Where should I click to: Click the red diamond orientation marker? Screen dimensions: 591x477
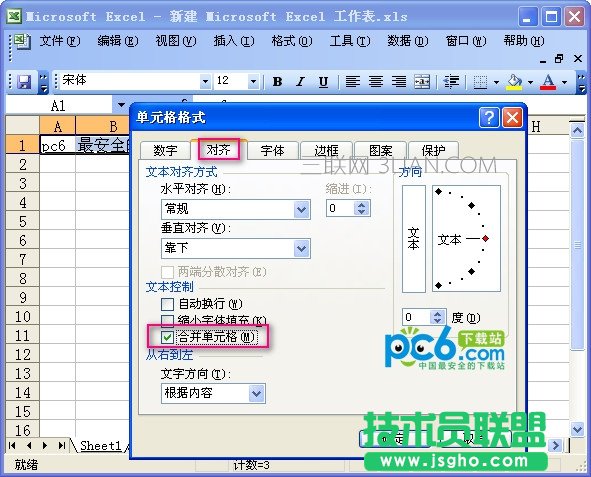(x=485, y=238)
